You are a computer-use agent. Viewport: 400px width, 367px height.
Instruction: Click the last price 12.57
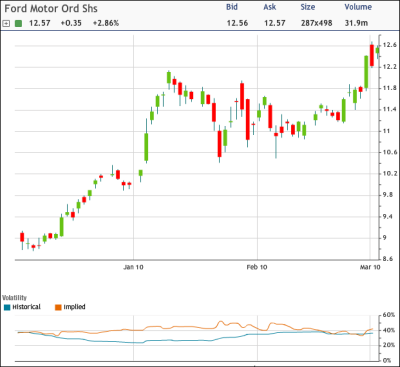[40, 23]
